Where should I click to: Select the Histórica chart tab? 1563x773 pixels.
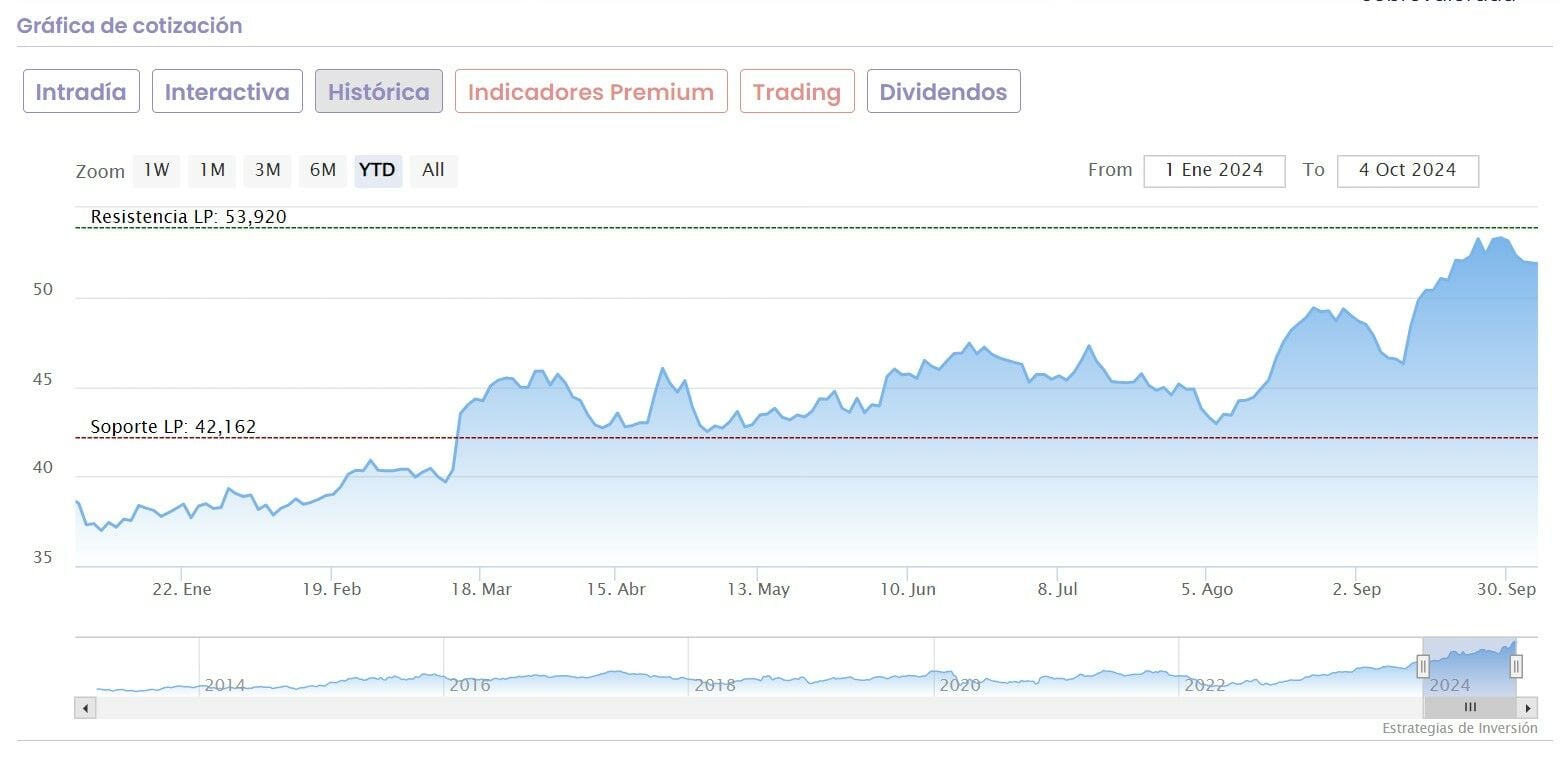379,92
